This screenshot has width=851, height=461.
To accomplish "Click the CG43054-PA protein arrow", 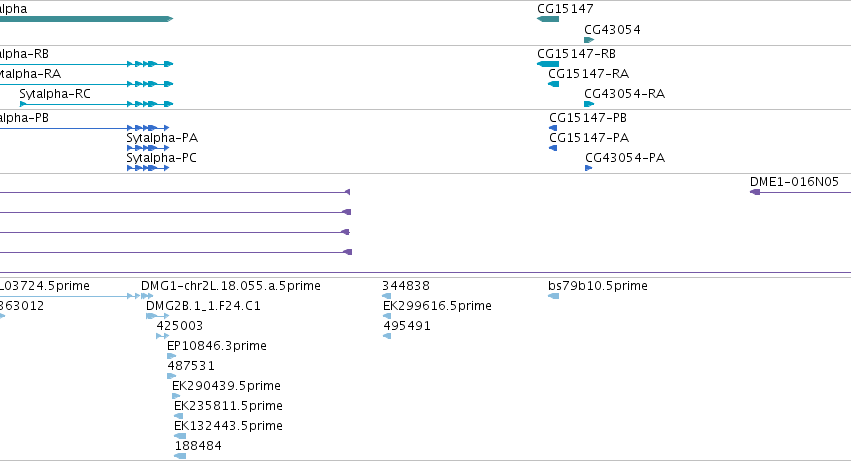I will 588,168.
